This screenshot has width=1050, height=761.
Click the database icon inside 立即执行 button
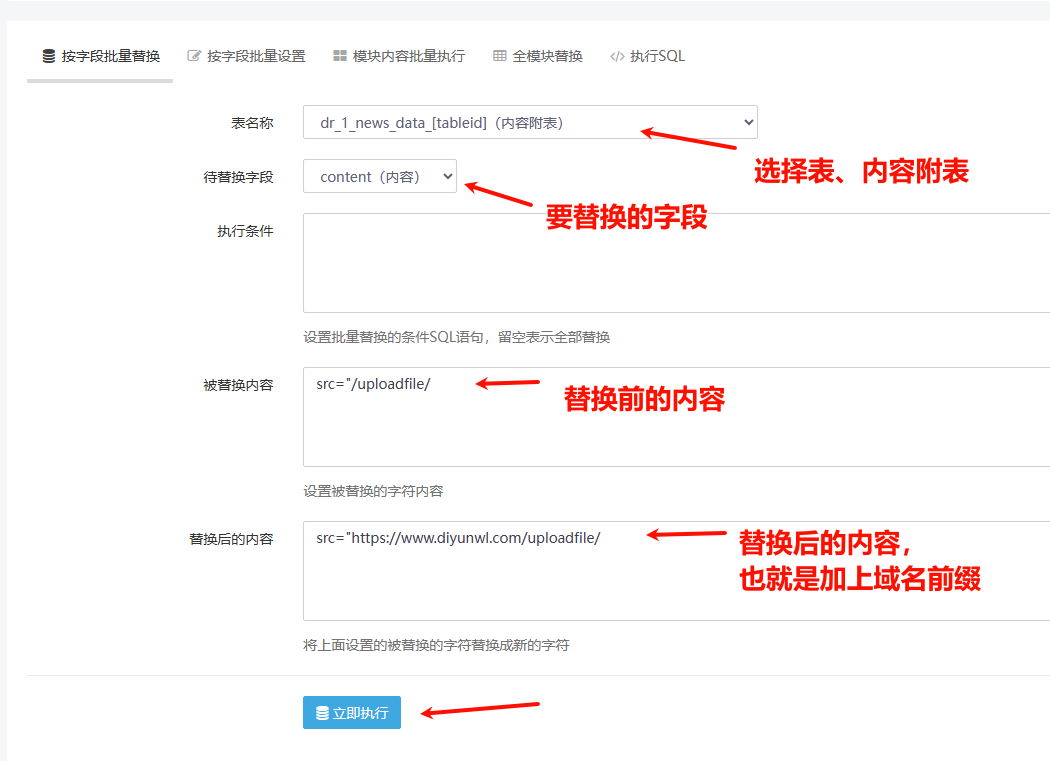pyautogui.click(x=322, y=713)
